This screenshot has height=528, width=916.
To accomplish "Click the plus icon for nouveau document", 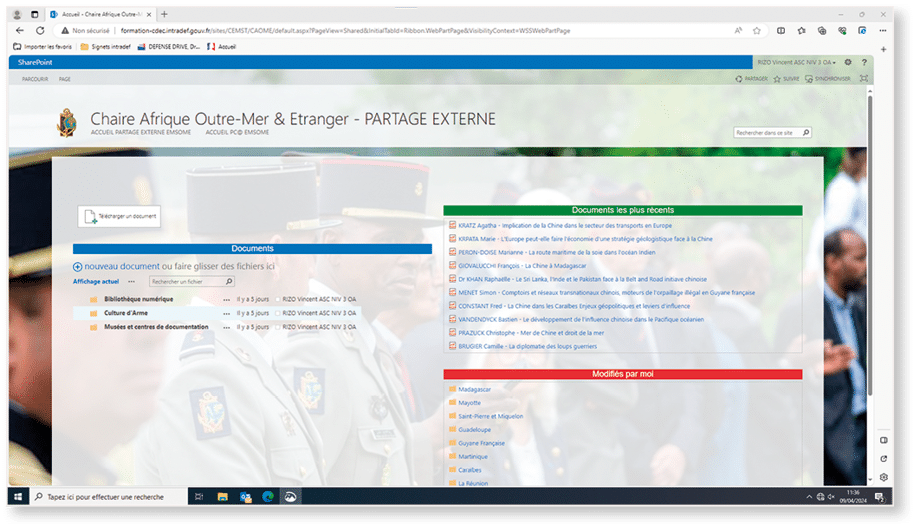I will click(x=78, y=267).
